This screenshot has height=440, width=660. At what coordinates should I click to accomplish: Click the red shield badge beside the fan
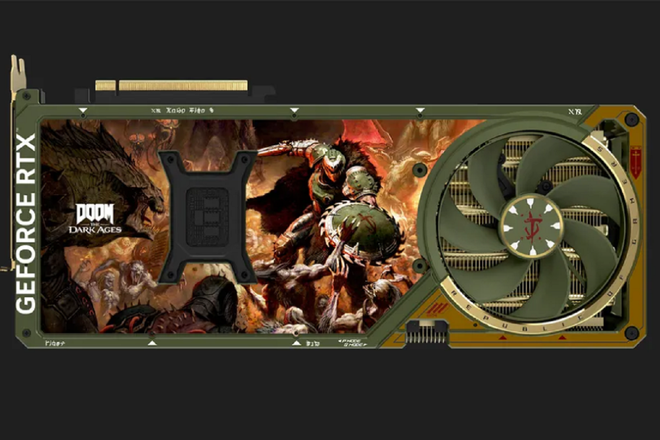(636, 162)
